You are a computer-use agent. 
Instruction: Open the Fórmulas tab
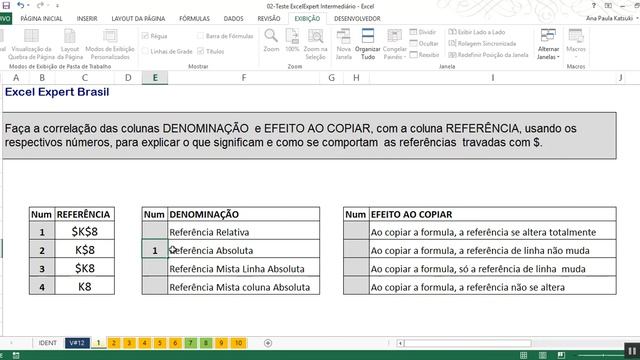coord(194,19)
